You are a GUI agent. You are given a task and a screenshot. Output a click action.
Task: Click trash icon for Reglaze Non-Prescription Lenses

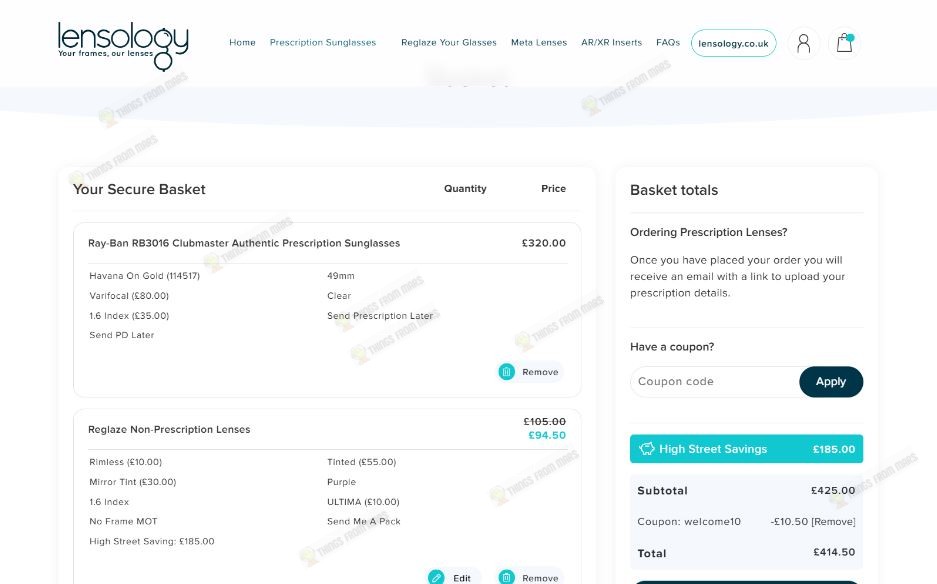tap(506, 577)
